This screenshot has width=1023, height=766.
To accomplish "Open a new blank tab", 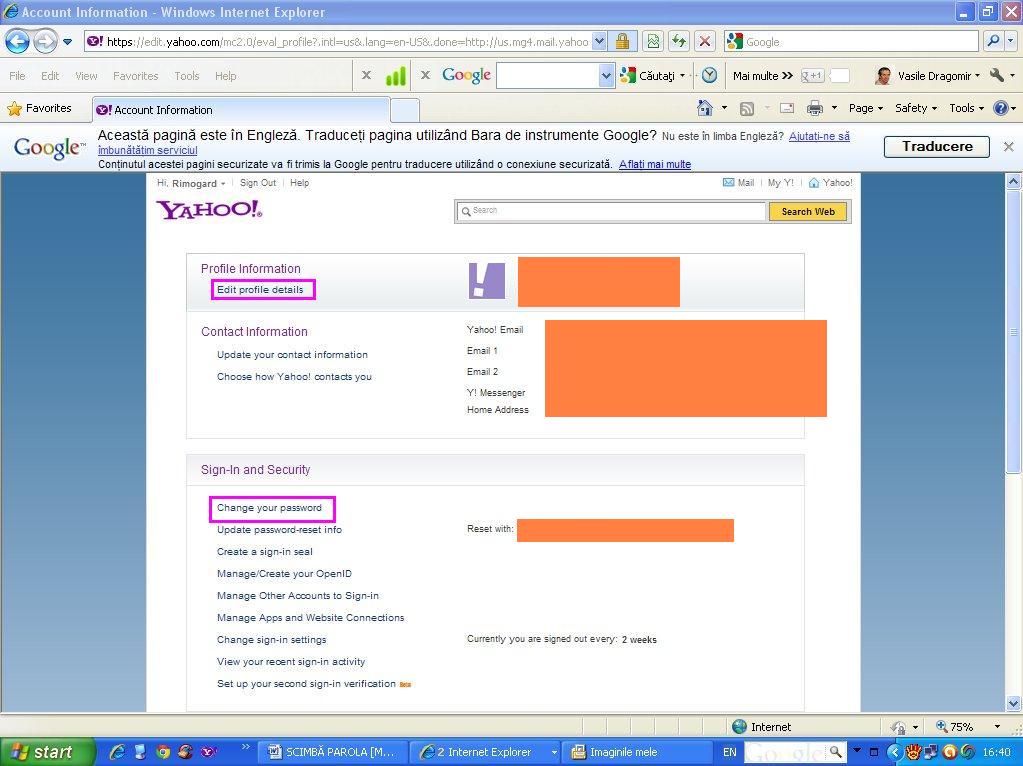I will pyautogui.click(x=405, y=110).
